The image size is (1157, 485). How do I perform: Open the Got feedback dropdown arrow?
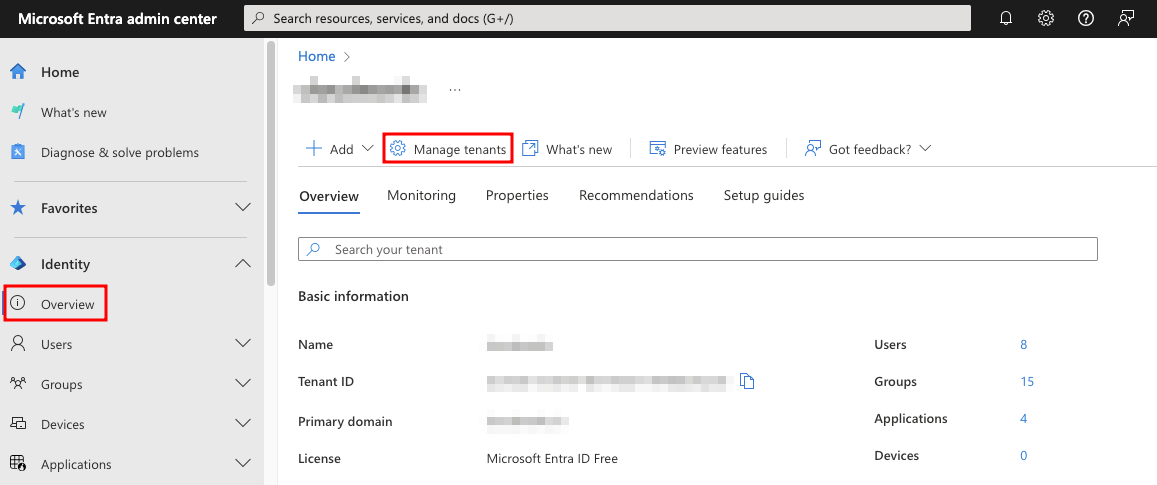coord(925,148)
